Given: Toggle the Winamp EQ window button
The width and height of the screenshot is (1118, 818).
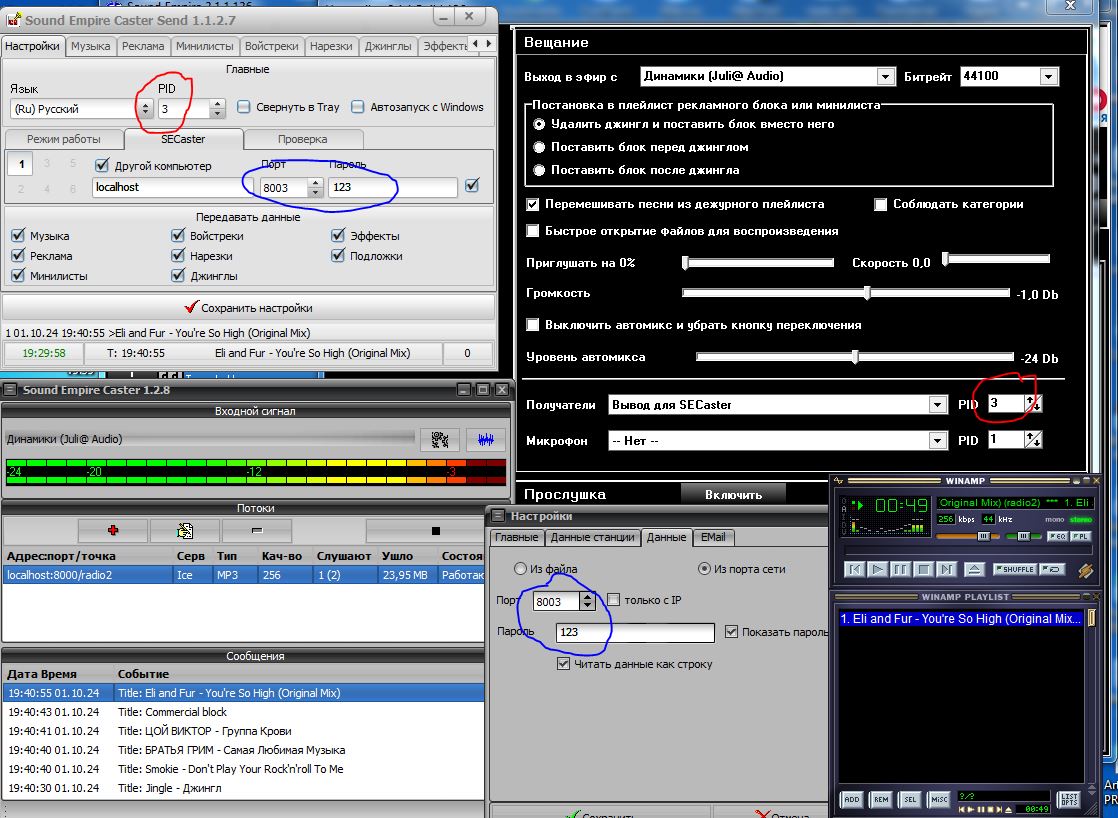Looking at the screenshot, I should pyautogui.click(x=1058, y=536).
